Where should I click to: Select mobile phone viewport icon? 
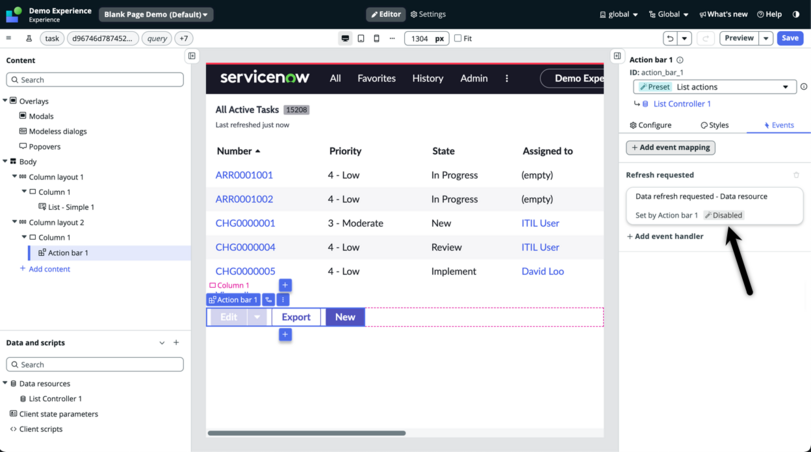click(377, 38)
